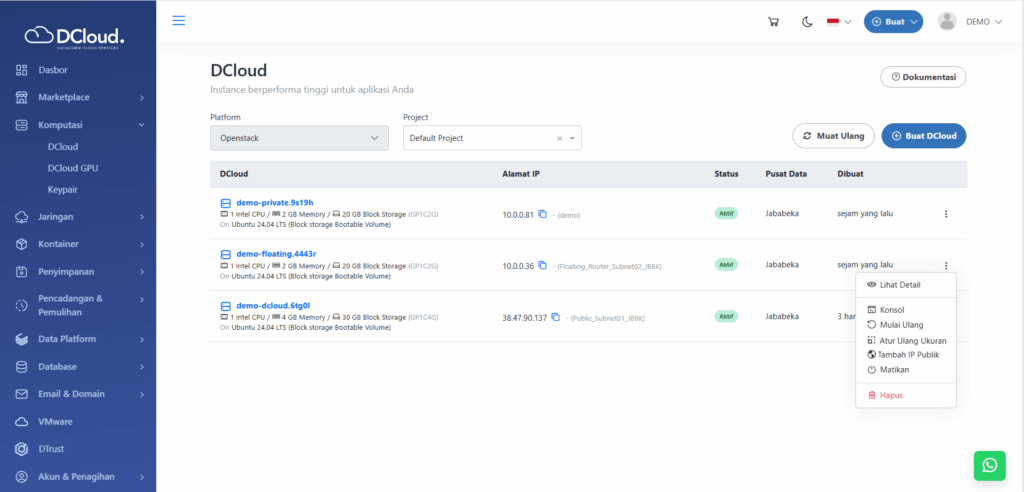Open the shopping cart icon
1024x492 pixels.
coord(773,22)
